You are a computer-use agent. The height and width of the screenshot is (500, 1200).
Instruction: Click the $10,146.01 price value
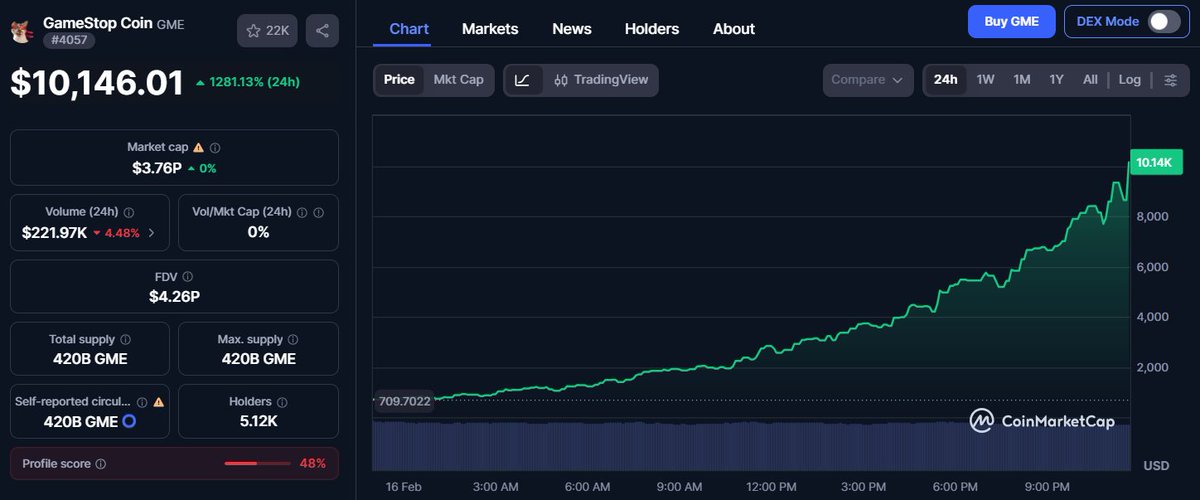click(97, 82)
